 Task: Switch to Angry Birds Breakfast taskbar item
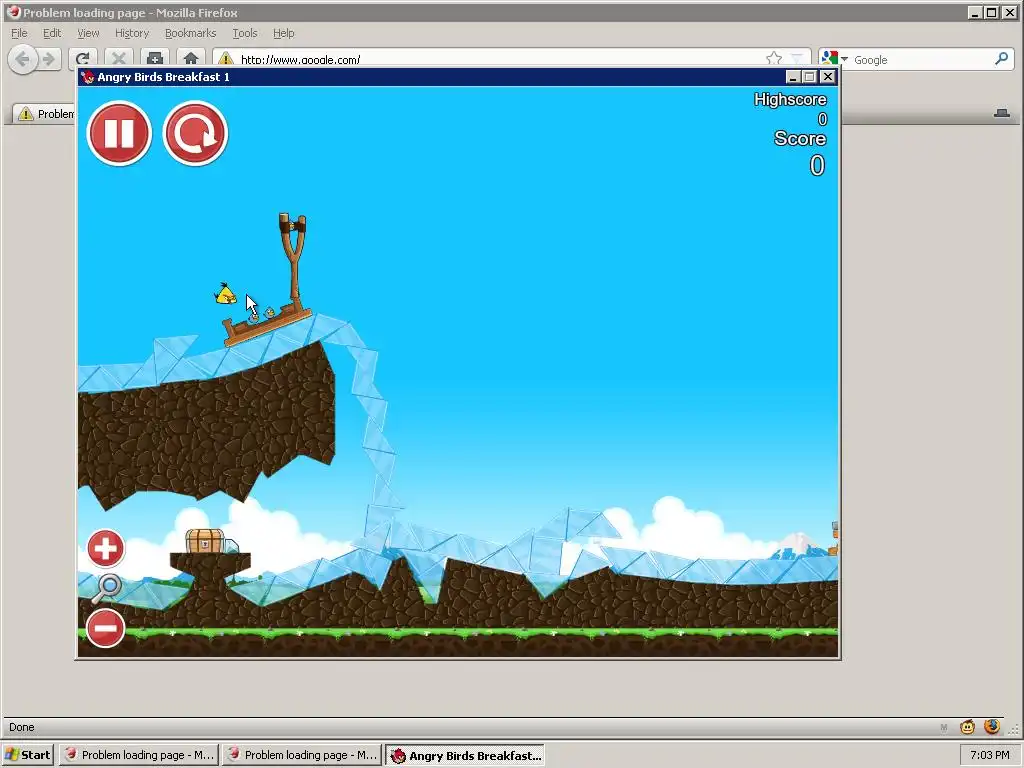465,755
